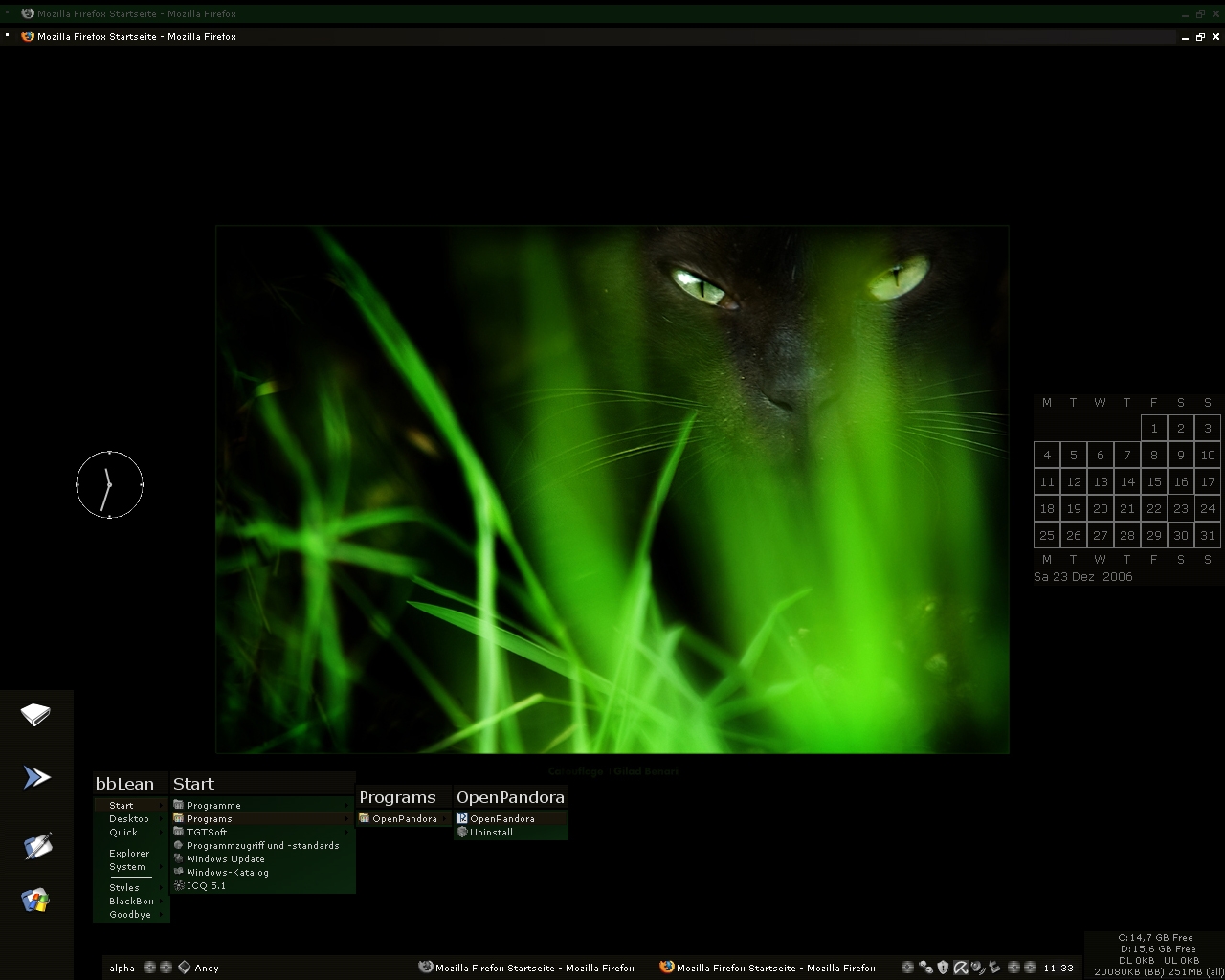
Task: Click the shield icon in the system tray
Action: [943, 968]
